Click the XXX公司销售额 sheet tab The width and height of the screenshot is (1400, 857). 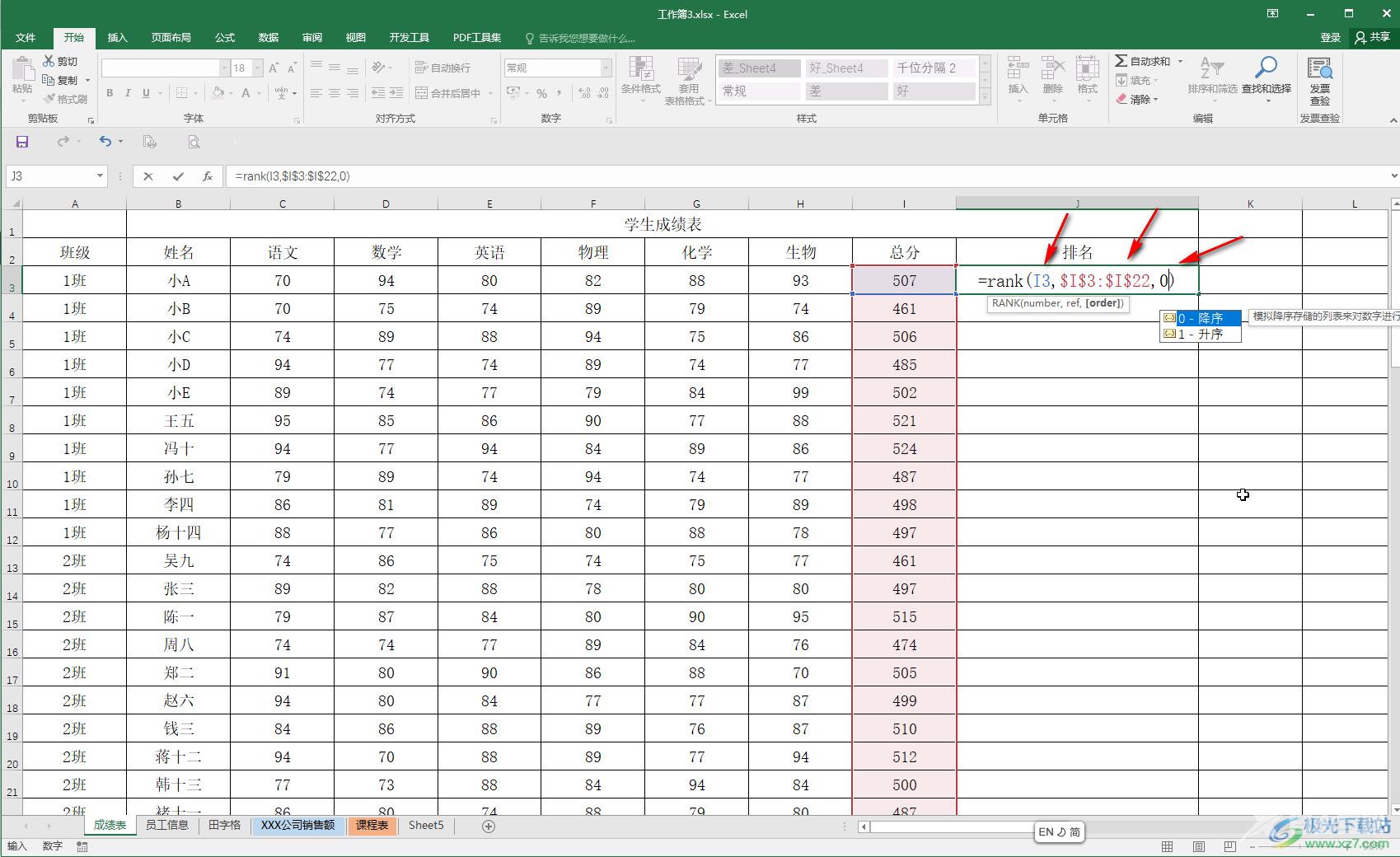click(297, 825)
